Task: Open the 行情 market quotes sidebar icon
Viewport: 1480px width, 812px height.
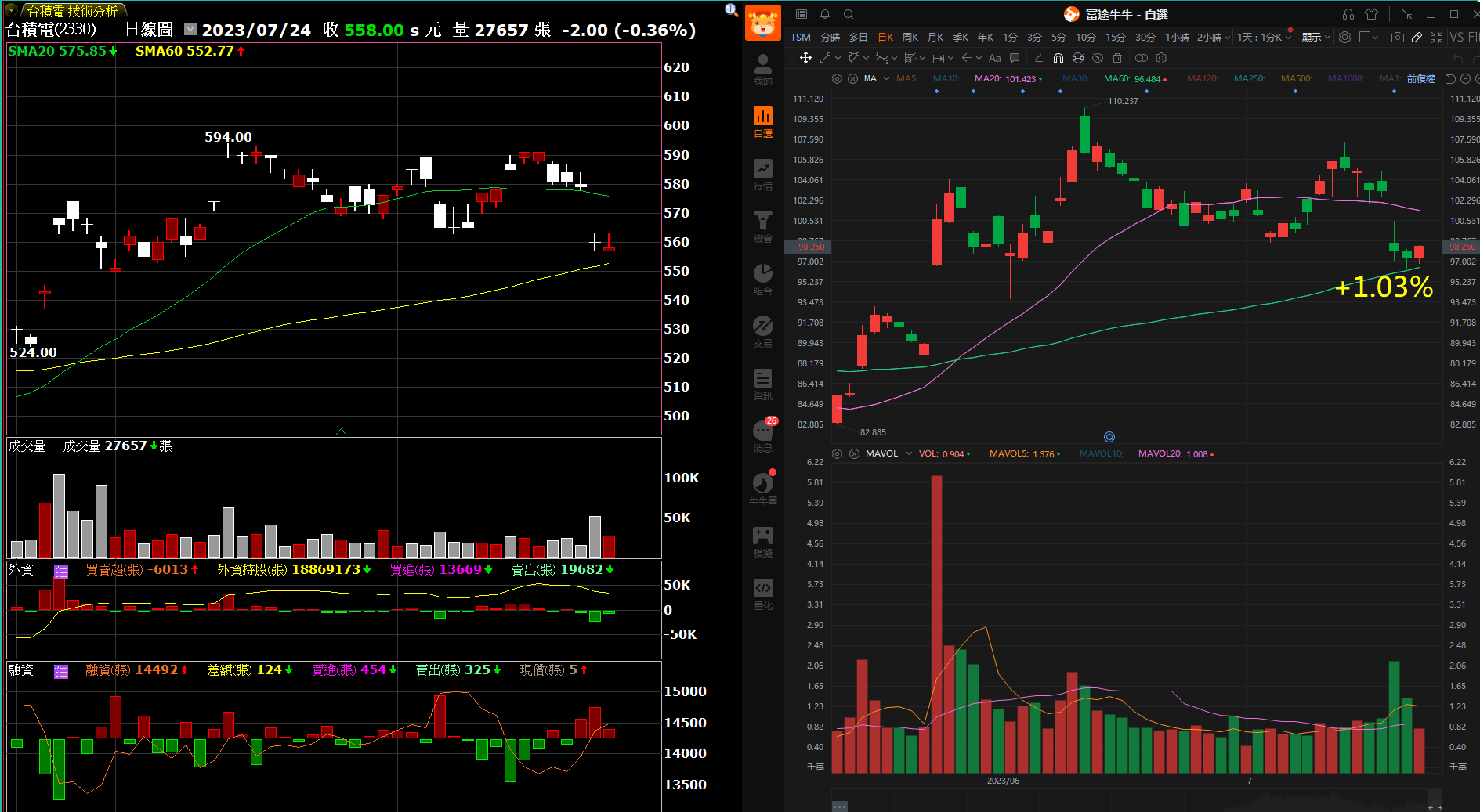Action: (x=762, y=175)
